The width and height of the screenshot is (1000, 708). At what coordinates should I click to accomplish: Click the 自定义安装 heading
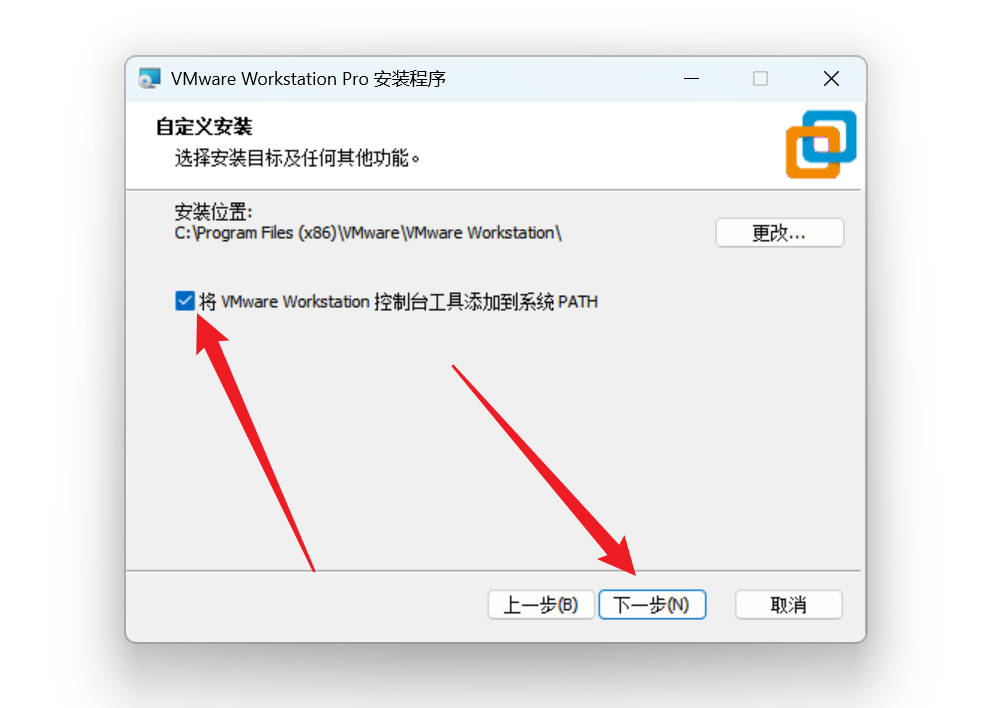pyautogui.click(x=204, y=126)
